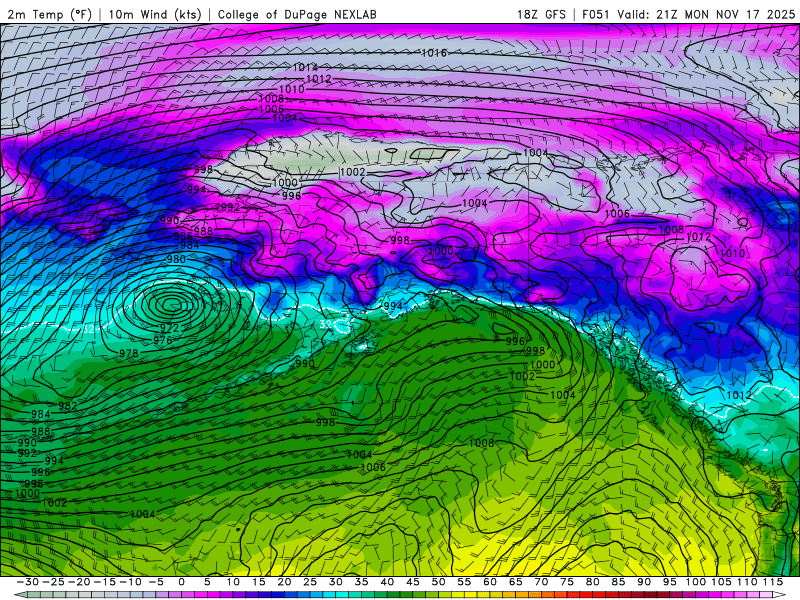Click the "18Z GFS" model run label
The width and height of the screenshot is (800, 600).
541,14
